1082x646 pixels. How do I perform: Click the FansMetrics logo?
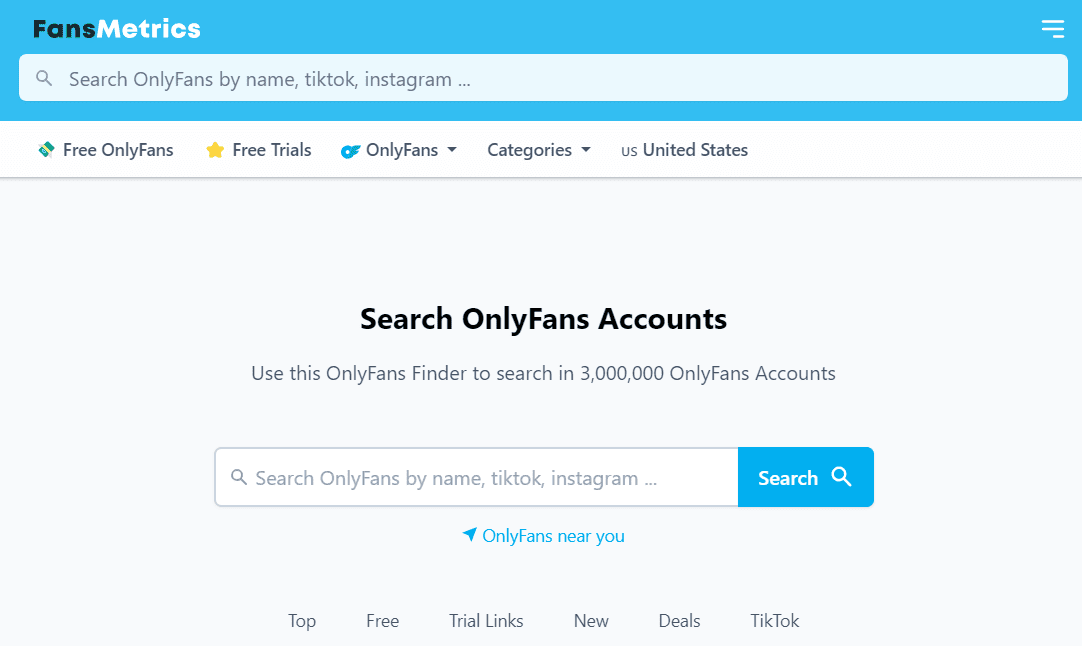click(x=117, y=29)
